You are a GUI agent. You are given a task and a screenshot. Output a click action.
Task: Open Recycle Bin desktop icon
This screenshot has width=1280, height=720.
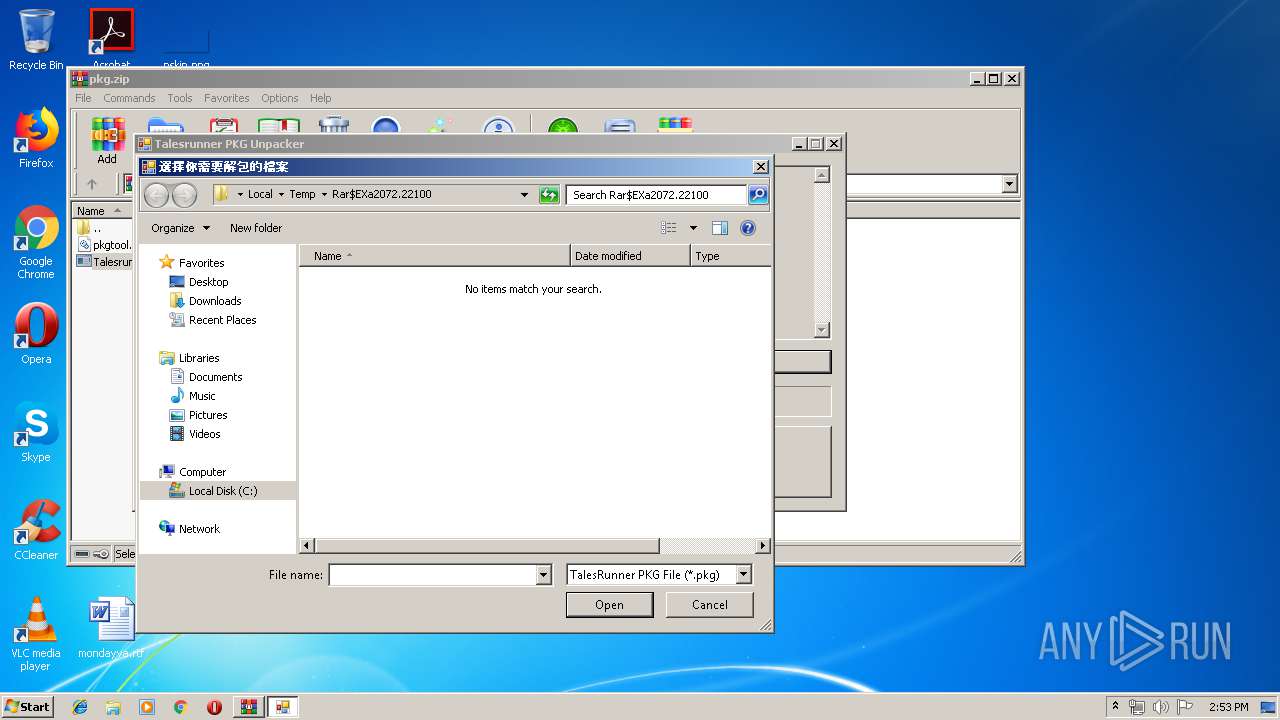pyautogui.click(x=36, y=40)
